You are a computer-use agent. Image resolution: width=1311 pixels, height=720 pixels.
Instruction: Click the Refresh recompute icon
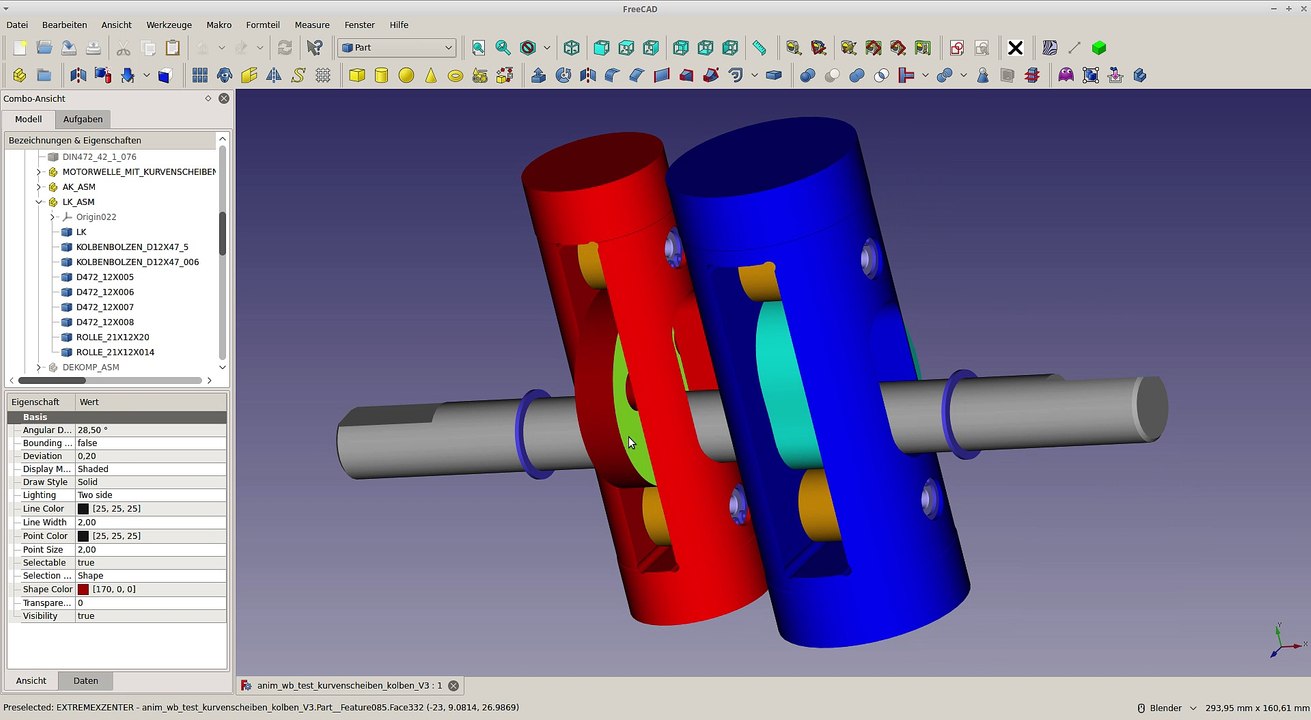click(x=285, y=48)
